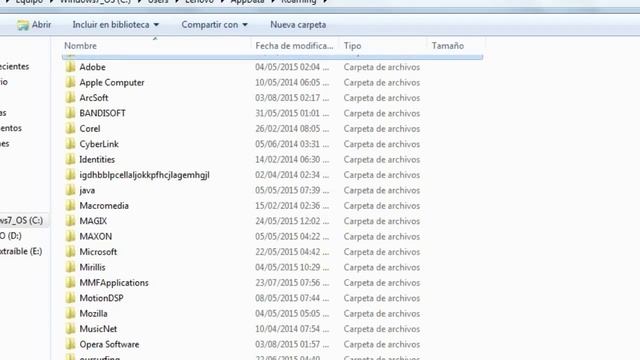Click the BANDISOFT folder name
The image size is (640, 360).
(102, 113)
